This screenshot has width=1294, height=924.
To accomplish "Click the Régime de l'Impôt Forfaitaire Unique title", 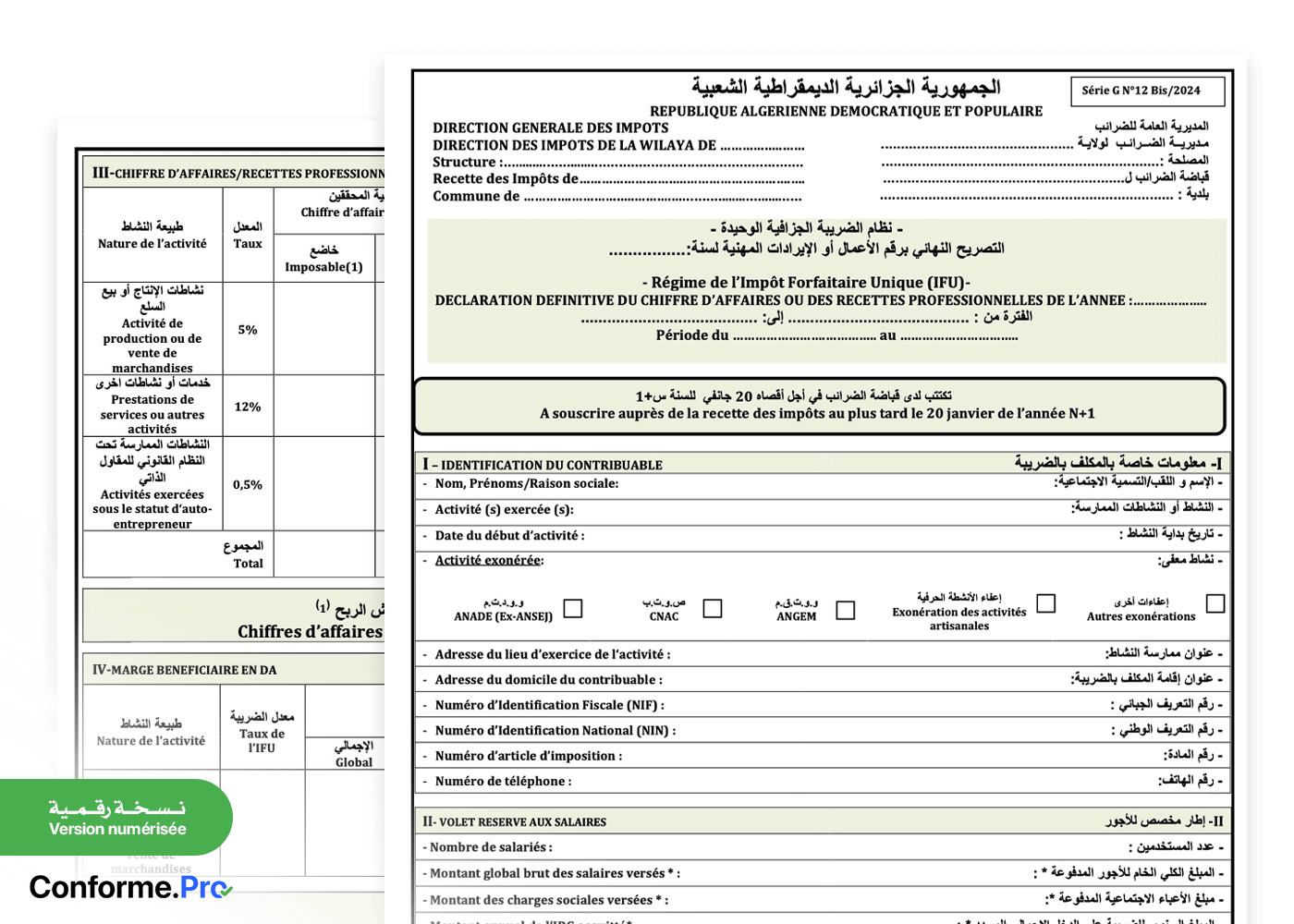I will (x=806, y=283).
